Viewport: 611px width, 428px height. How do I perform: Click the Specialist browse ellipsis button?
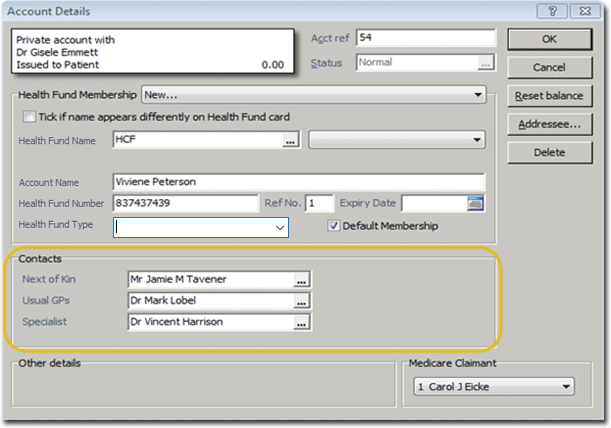[x=301, y=322]
